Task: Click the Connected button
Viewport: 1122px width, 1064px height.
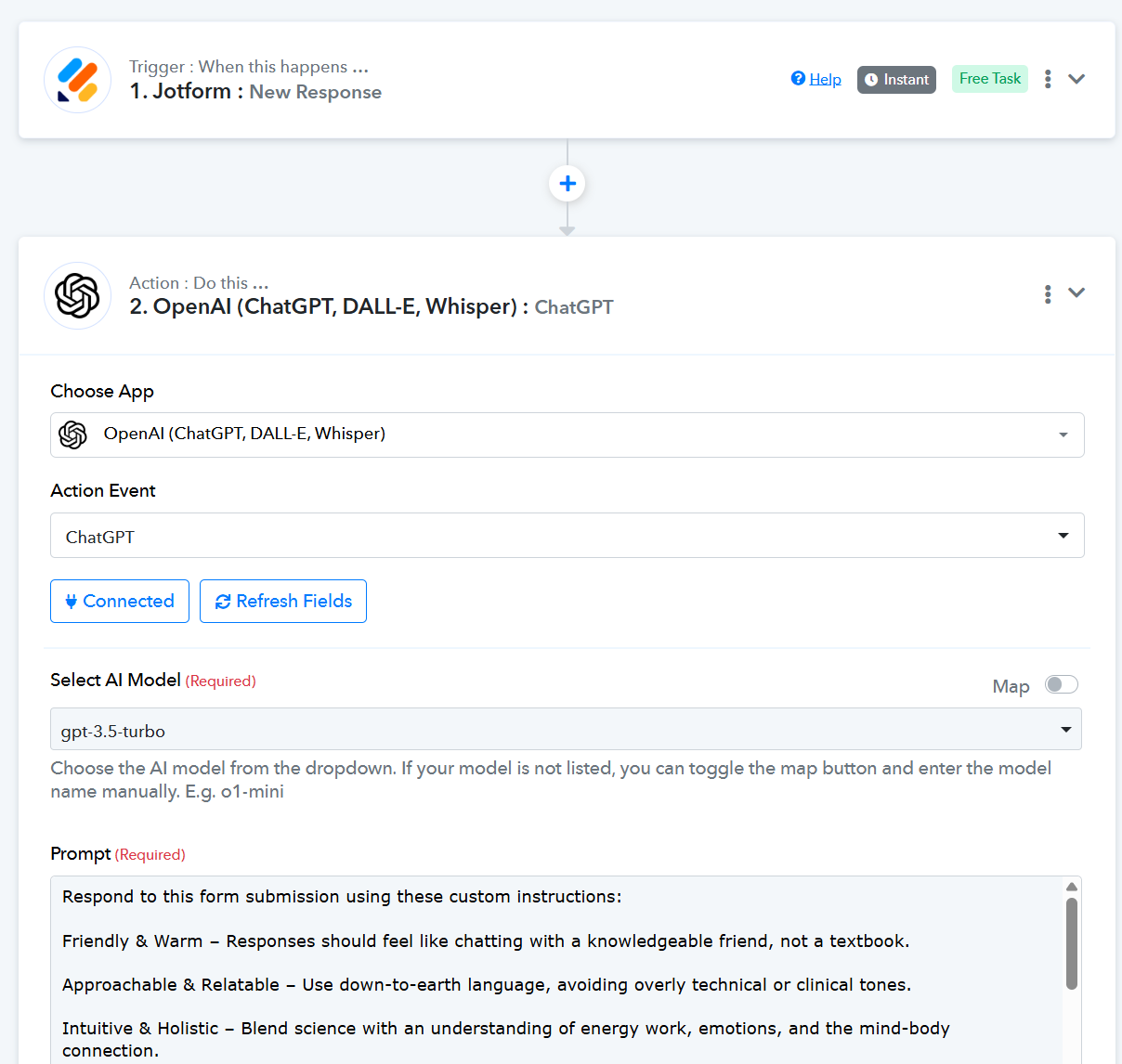Action: [x=120, y=602]
